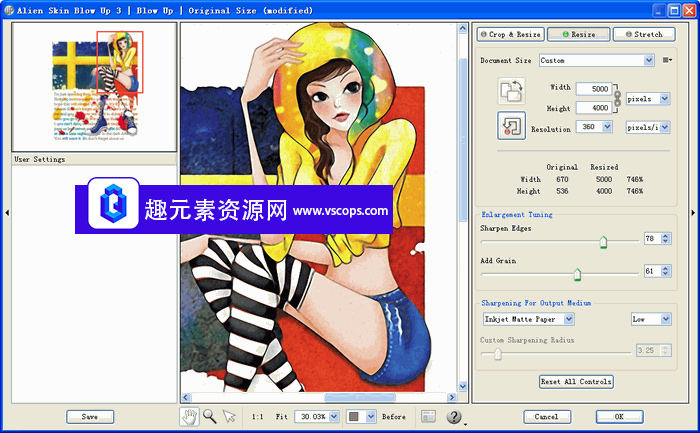The height and width of the screenshot is (433, 700).
Task: Click the preview layout icon beside Before
Action: pyautogui.click(x=428, y=417)
